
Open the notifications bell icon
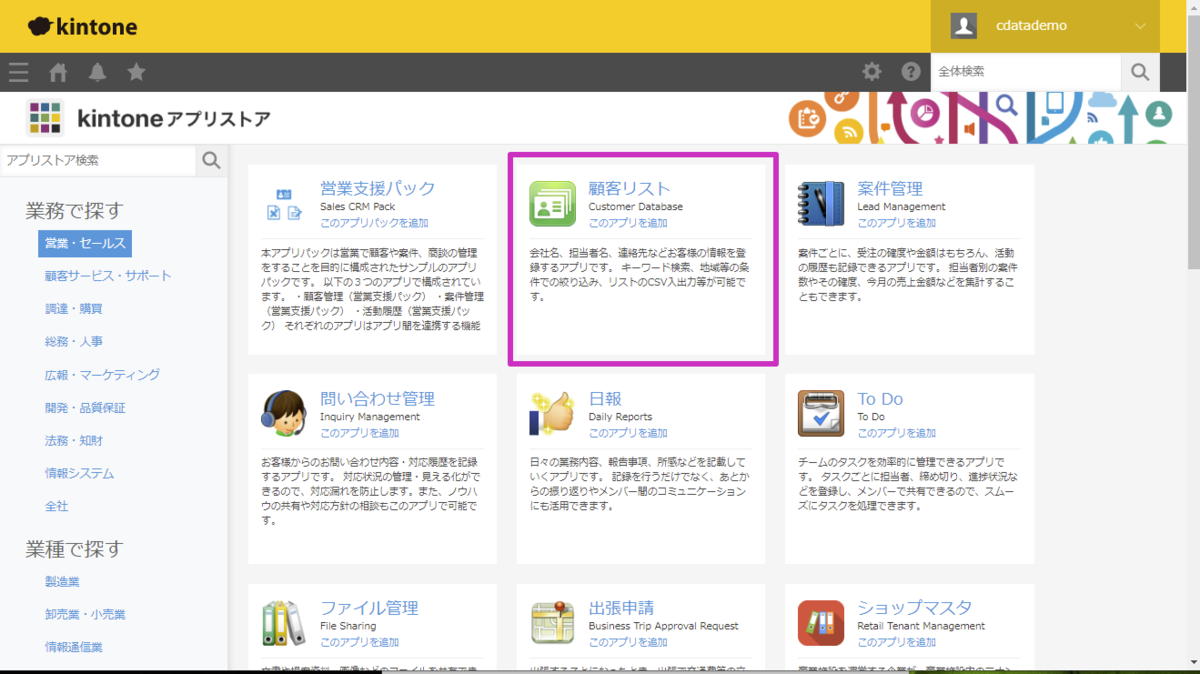tap(97, 72)
